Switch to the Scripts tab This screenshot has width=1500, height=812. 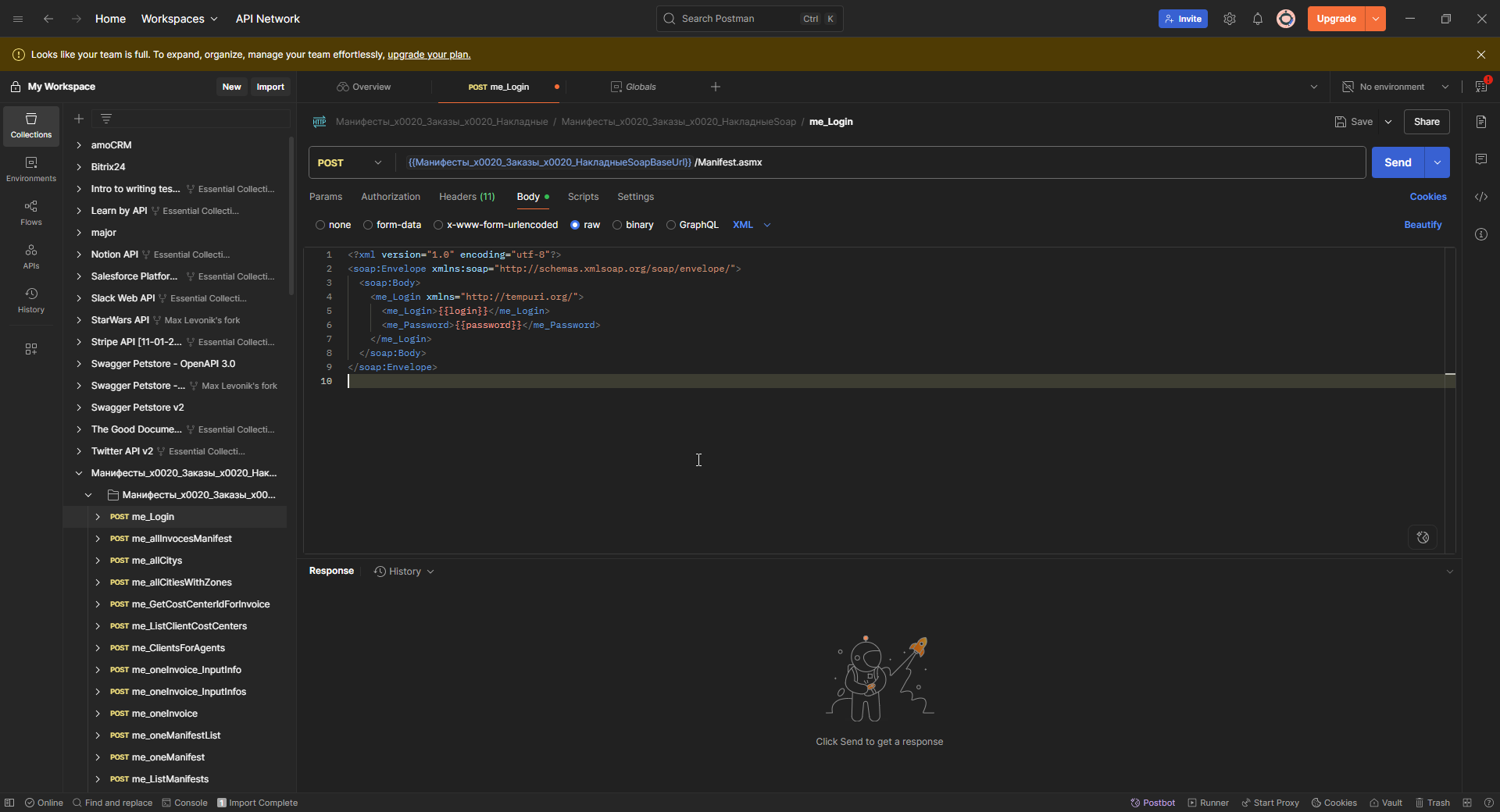(583, 197)
